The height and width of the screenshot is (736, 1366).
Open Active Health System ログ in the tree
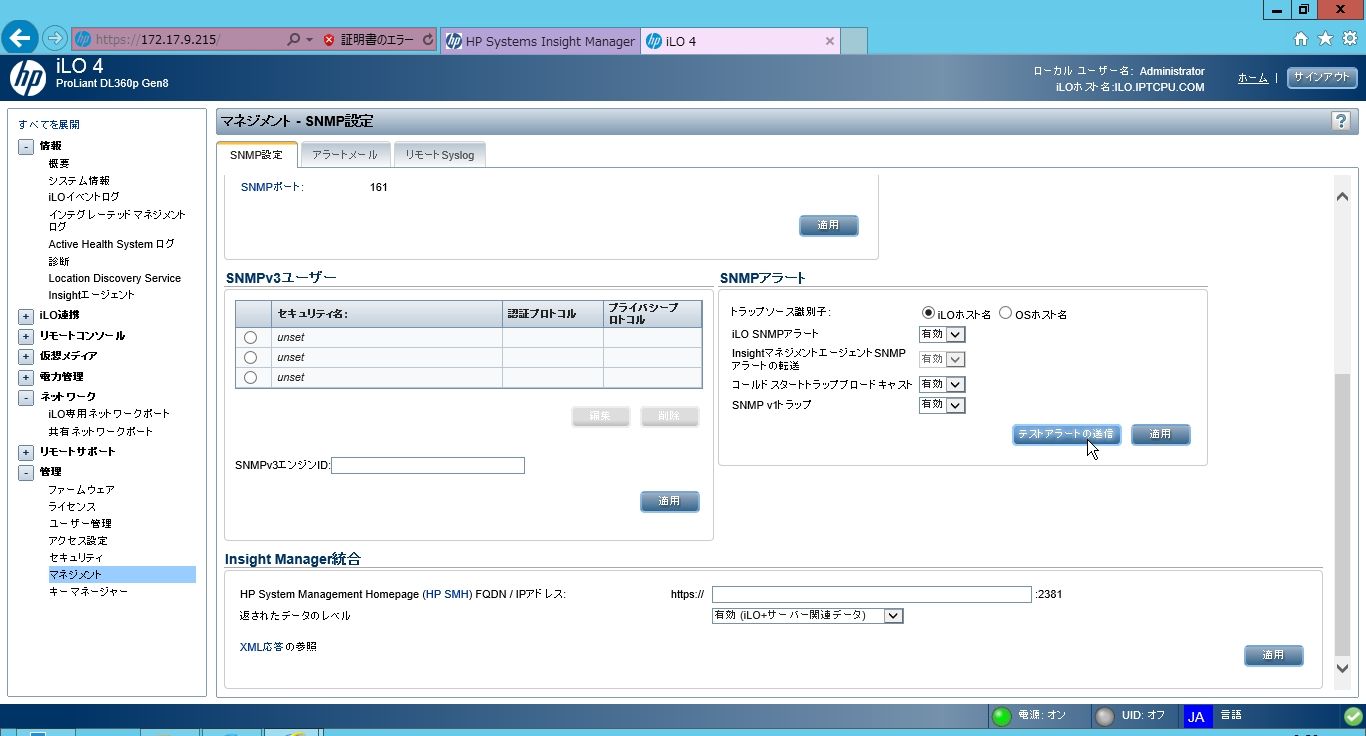tap(111, 244)
